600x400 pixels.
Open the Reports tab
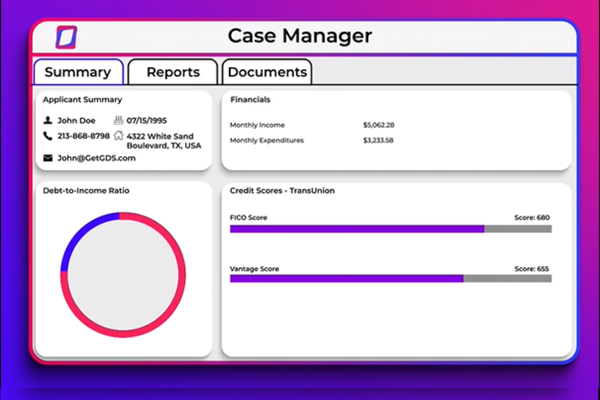pos(172,72)
